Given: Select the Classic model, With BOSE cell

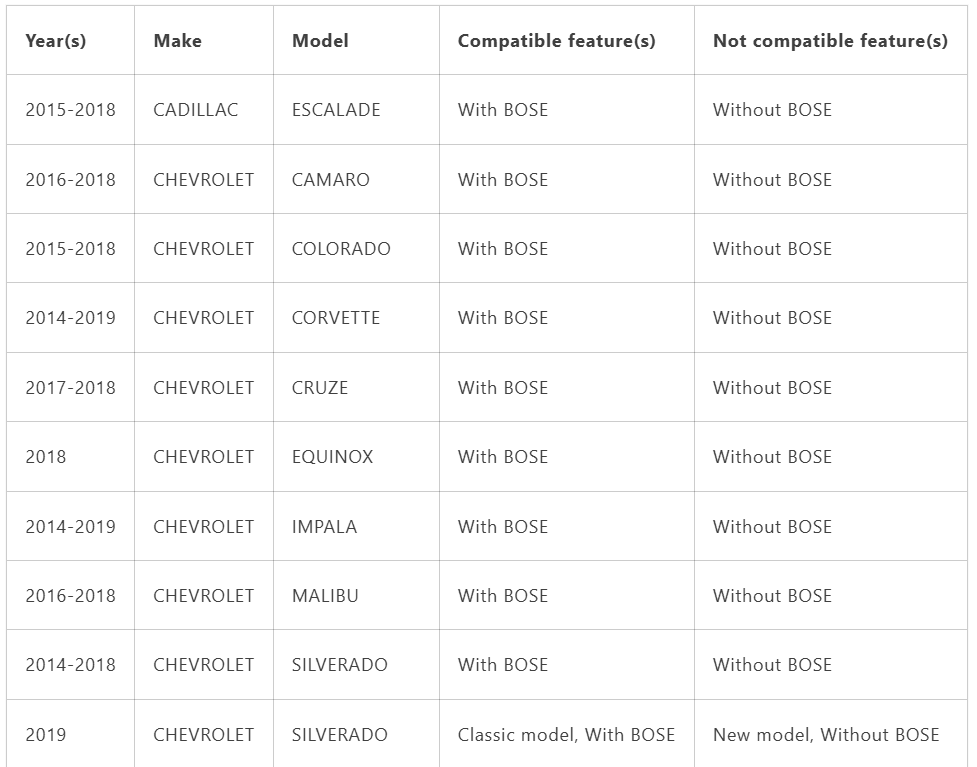Looking at the screenshot, I should tap(566, 735).
